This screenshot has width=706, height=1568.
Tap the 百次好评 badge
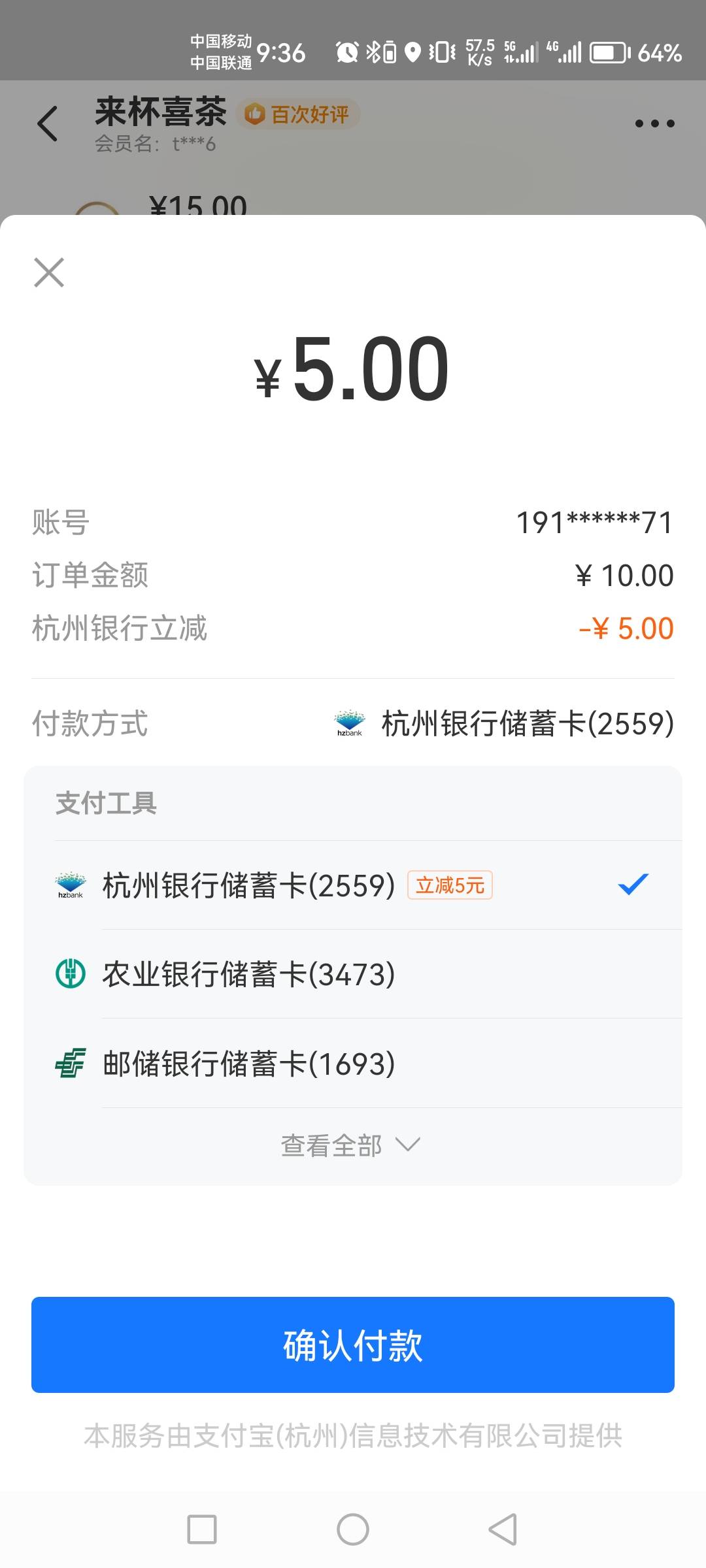point(298,114)
